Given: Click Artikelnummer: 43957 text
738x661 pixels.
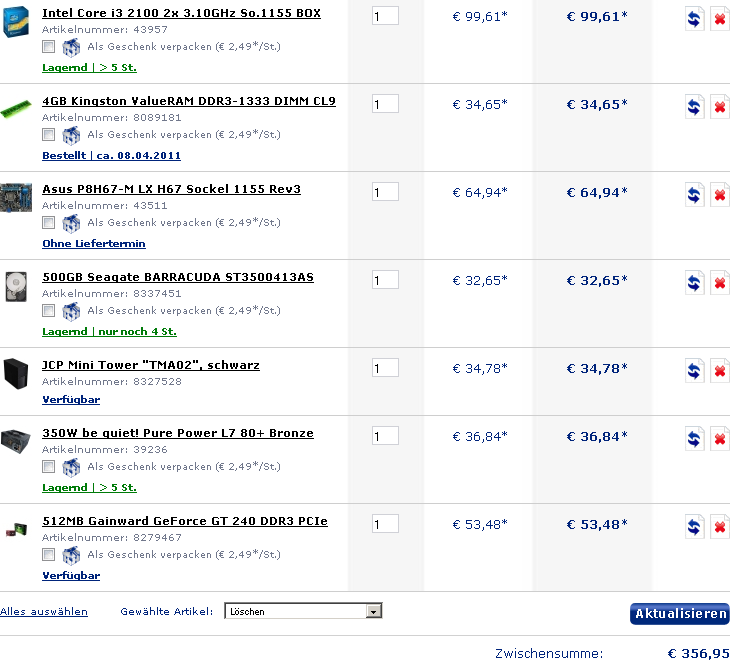Looking at the screenshot, I should pyautogui.click(x=104, y=30).
